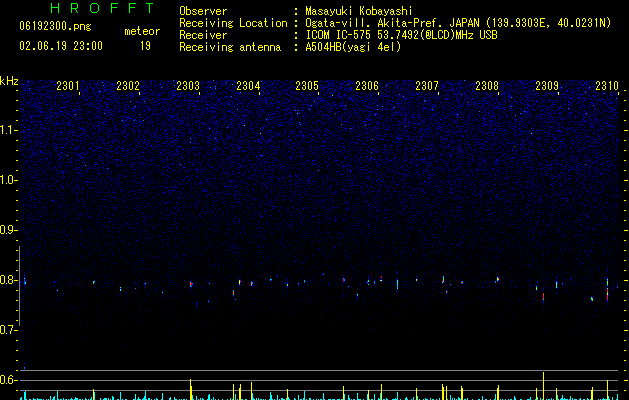Click time marker 2304
629x400 pixels.
248,86
